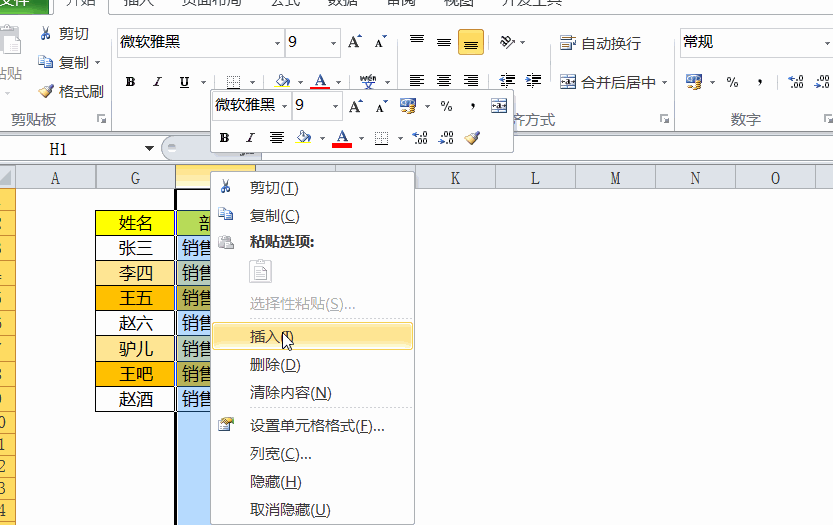Open the clipboard 剪贴板 dialog launcher

[101, 119]
